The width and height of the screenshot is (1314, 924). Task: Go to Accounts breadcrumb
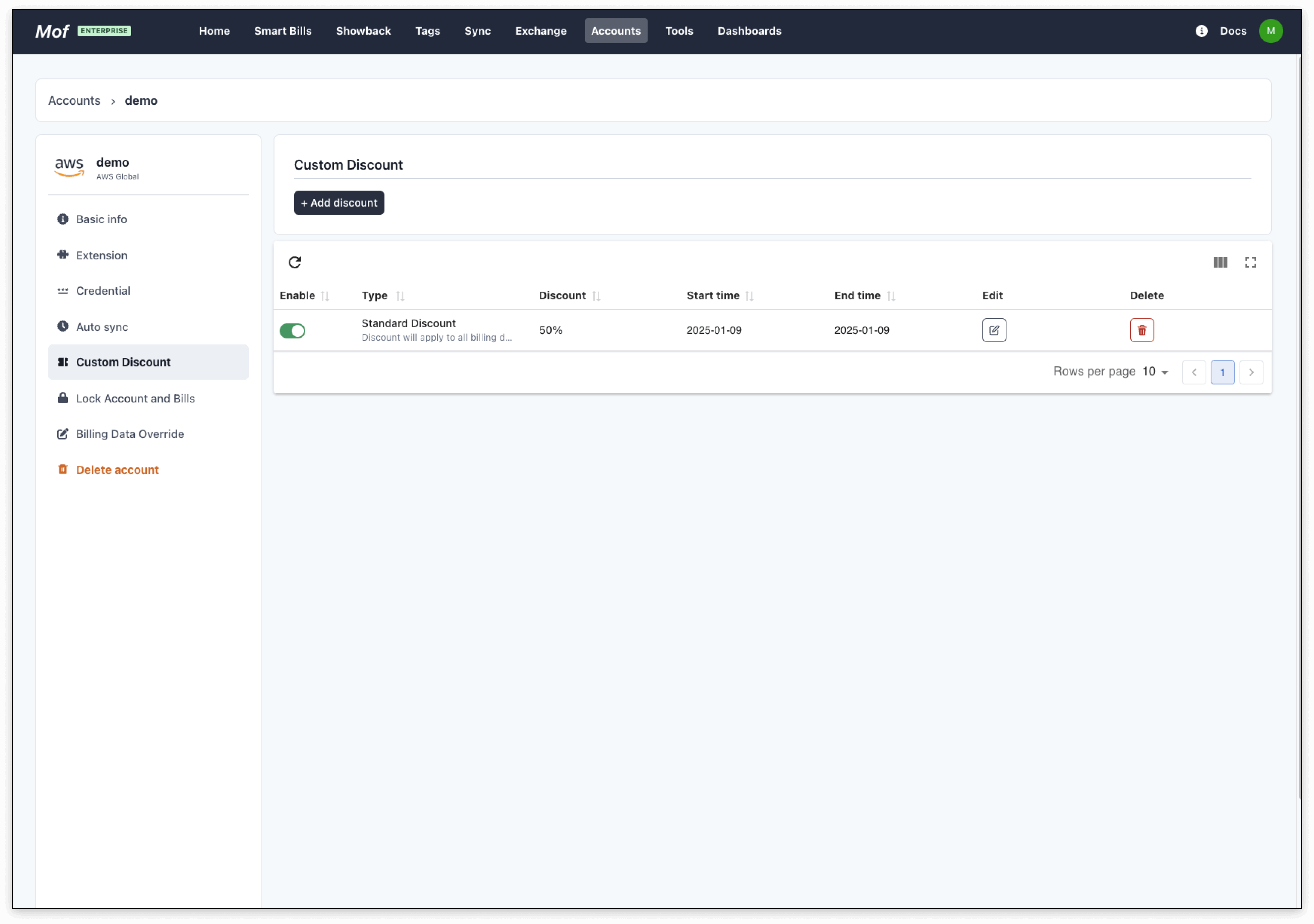[x=75, y=101]
